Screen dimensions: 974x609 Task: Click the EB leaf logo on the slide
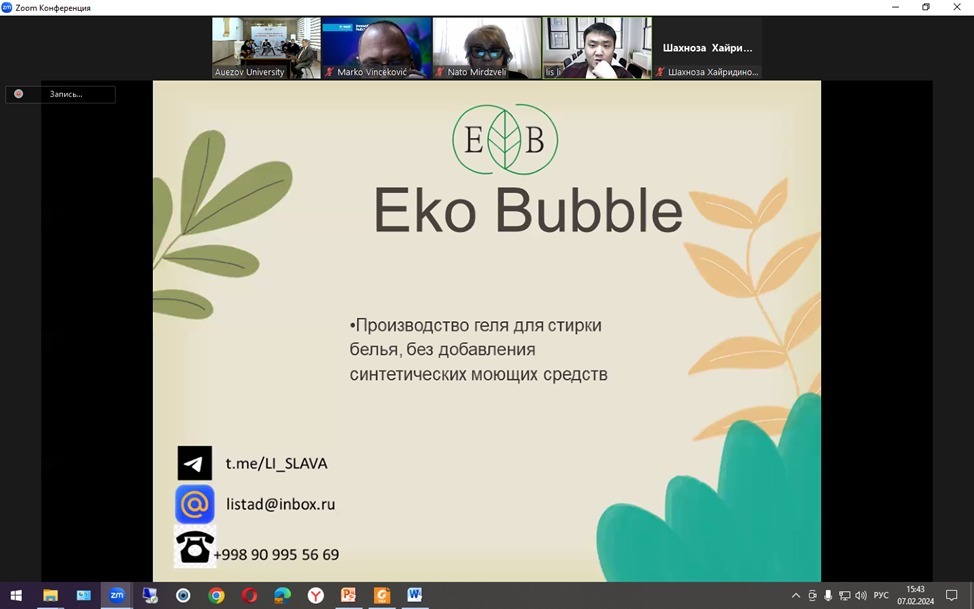coord(504,139)
